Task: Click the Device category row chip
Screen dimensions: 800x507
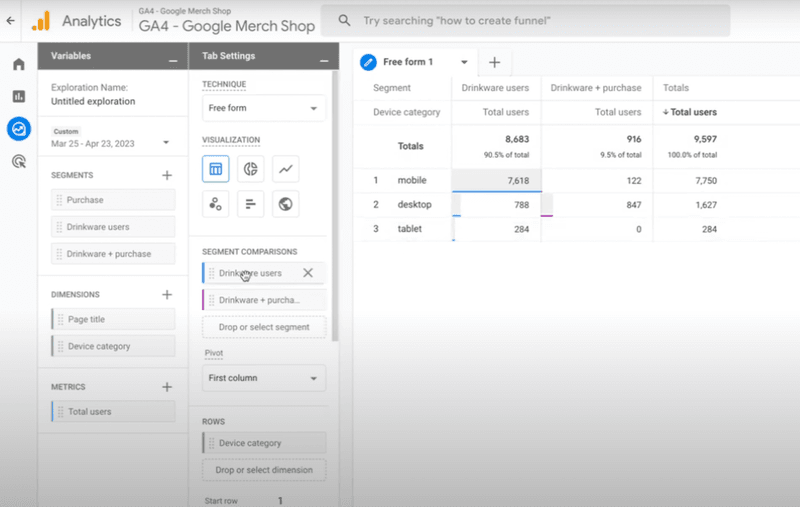Action: 264,443
